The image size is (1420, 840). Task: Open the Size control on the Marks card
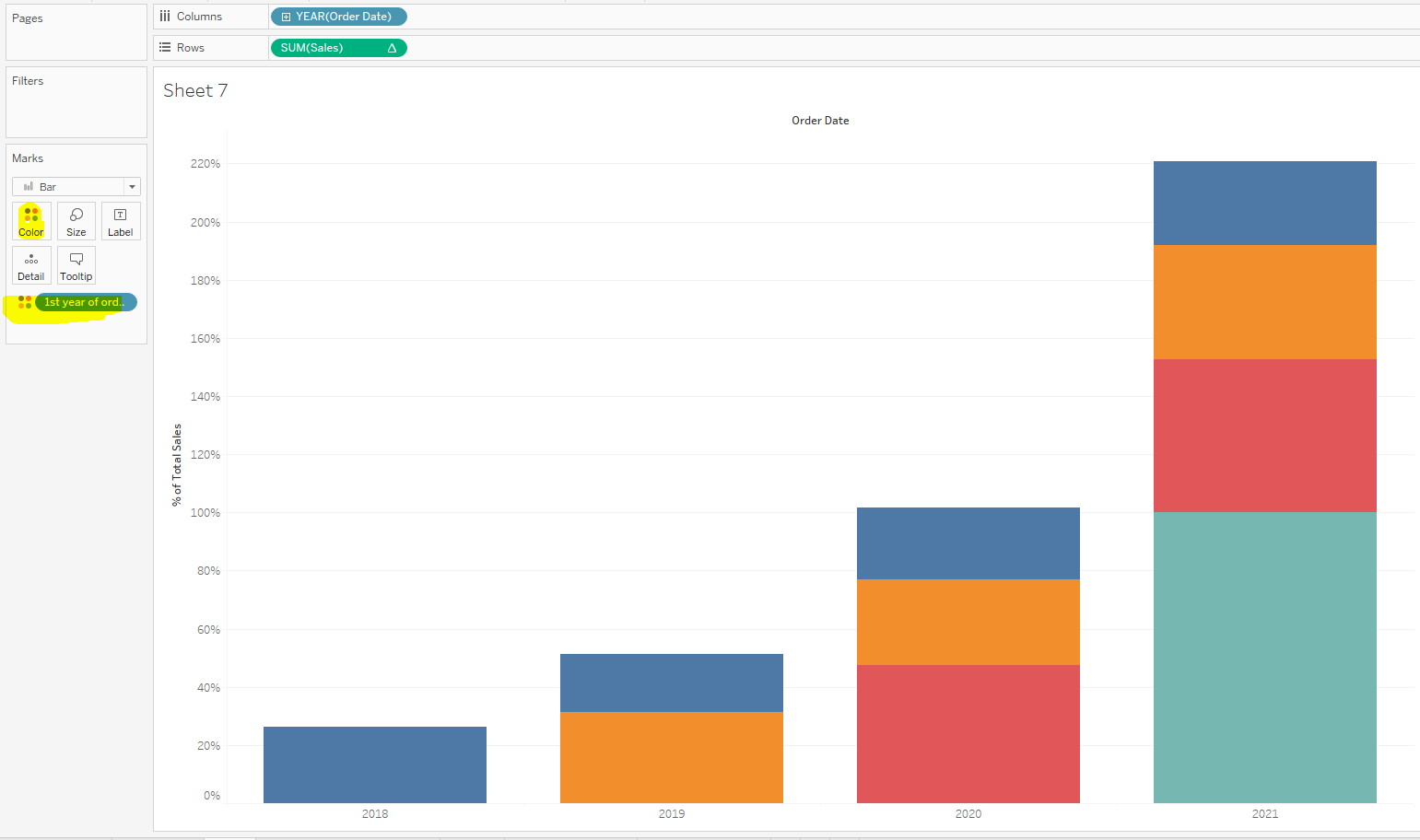pyautogui.click(x=76, y=221)
